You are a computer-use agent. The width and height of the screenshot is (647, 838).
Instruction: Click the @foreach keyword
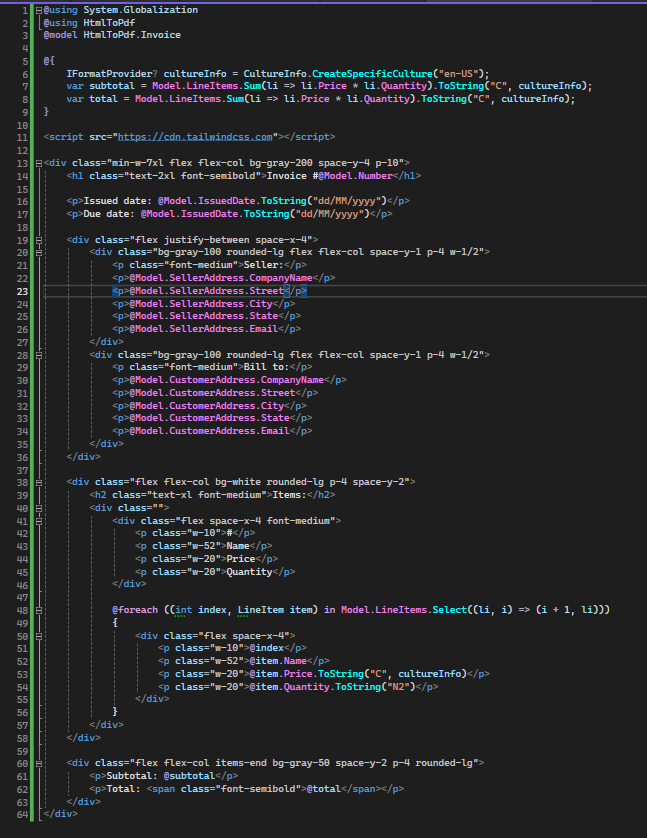click(135, 610)
